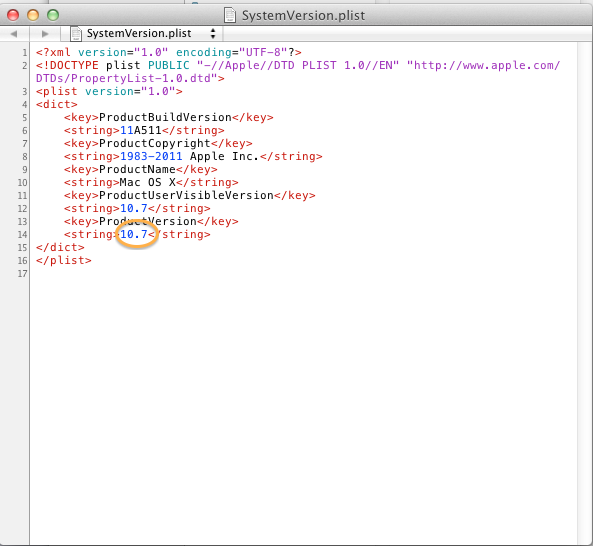
Task: Click the DOCTYPE plist PUBLIC text on line 2
Action: point(113,65)
